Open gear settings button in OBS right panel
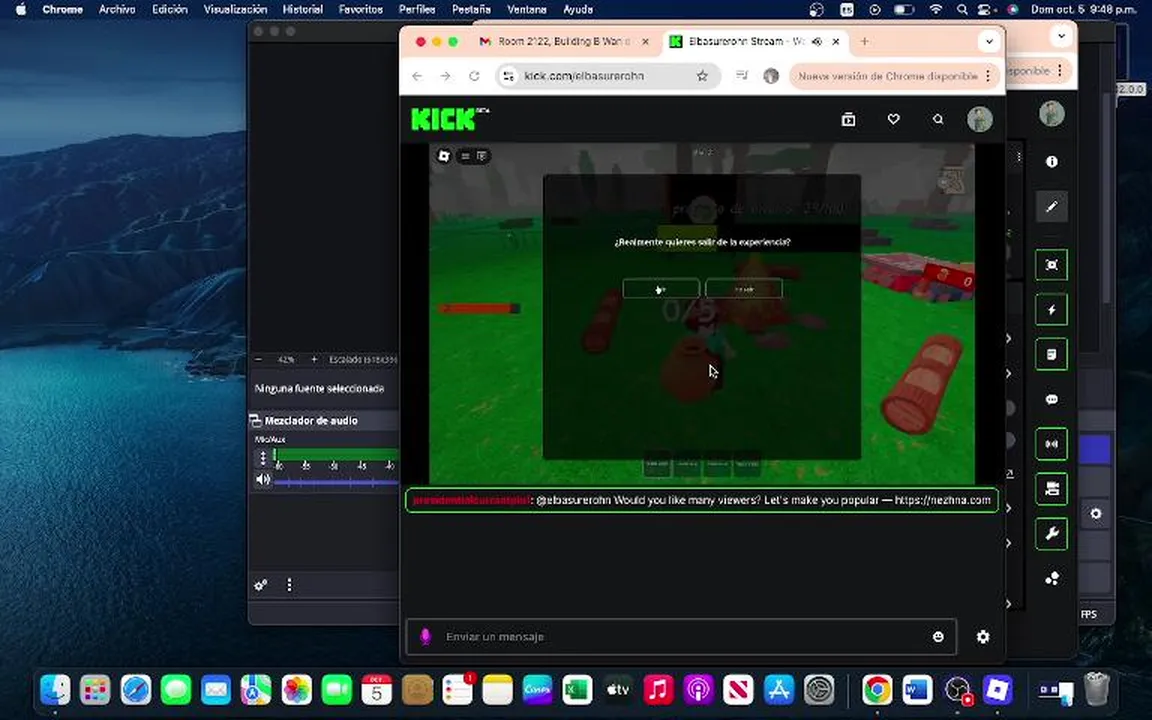 [x=1095, y=514]
